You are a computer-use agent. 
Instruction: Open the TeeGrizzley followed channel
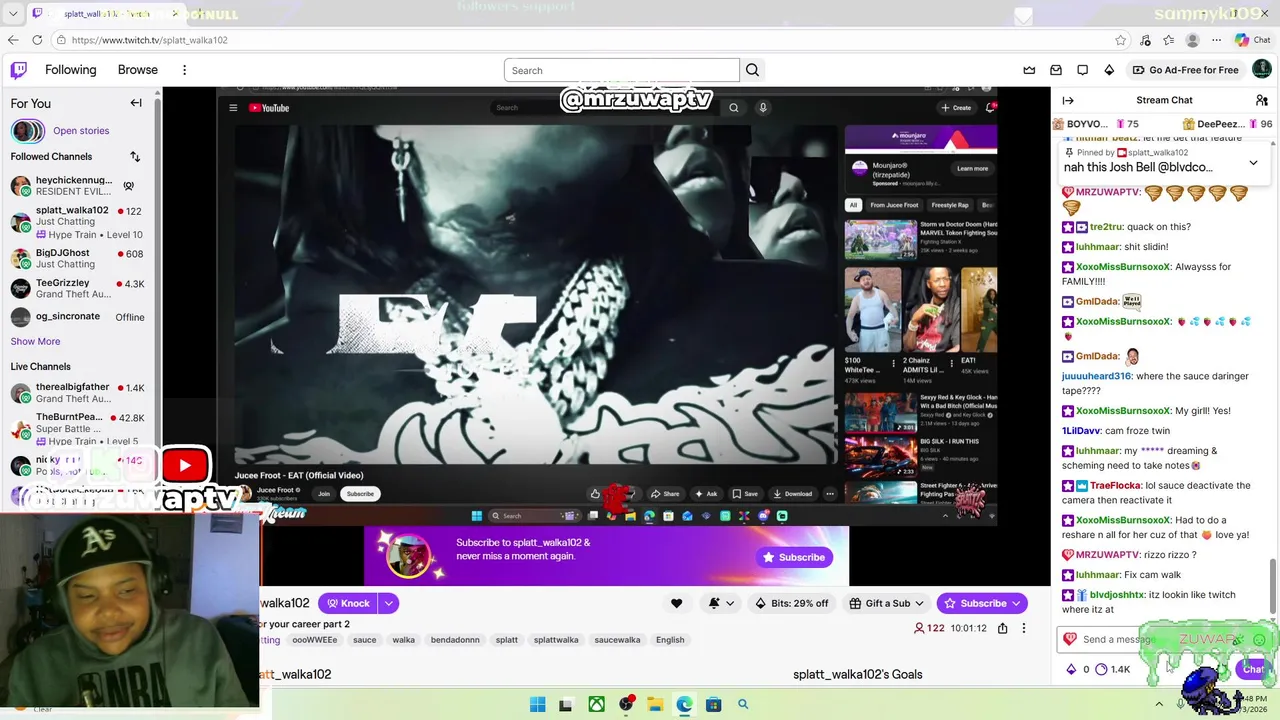point(78,288)
